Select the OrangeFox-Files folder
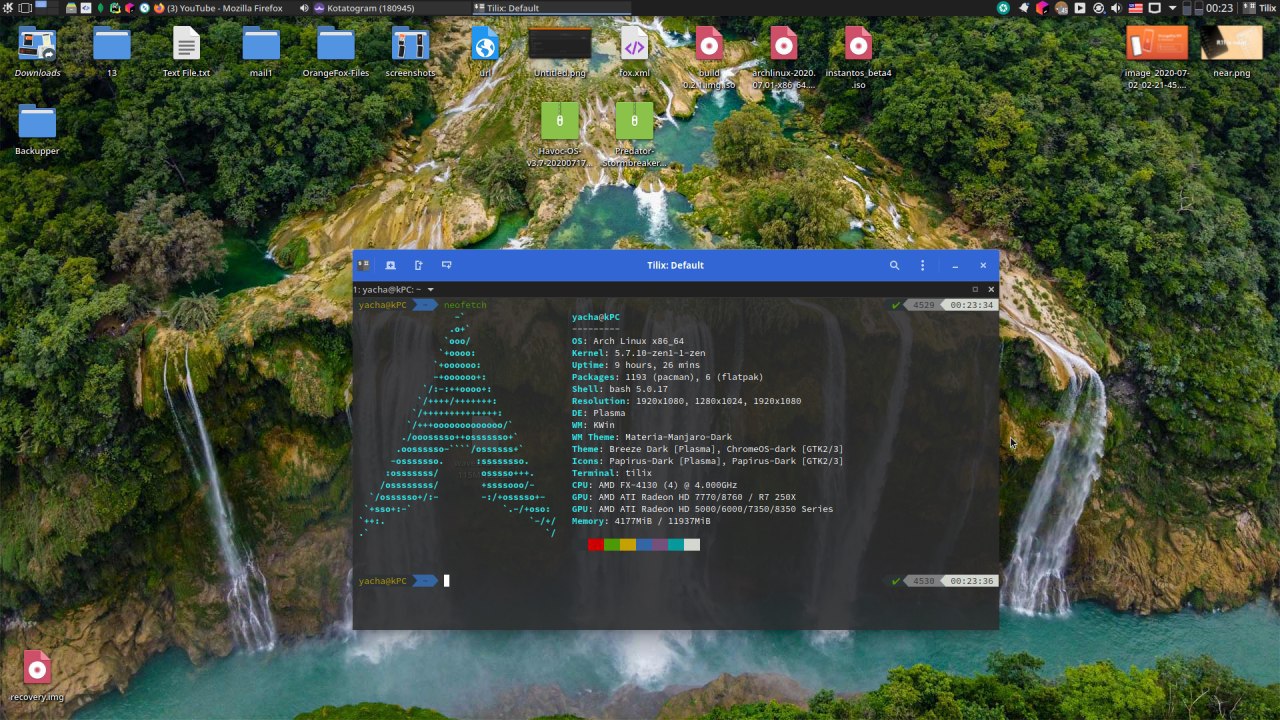 point(336,52)
